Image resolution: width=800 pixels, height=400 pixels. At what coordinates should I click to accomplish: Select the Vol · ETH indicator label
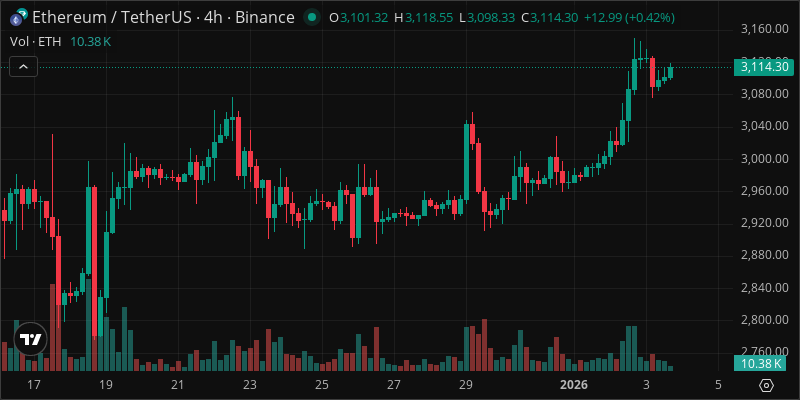point(36,42)
